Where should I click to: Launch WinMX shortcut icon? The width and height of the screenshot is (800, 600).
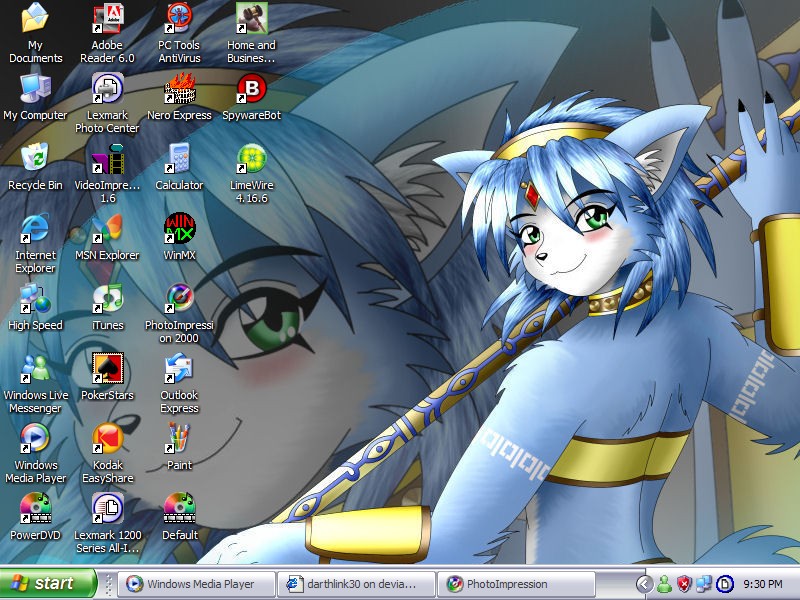pos(180,228)
